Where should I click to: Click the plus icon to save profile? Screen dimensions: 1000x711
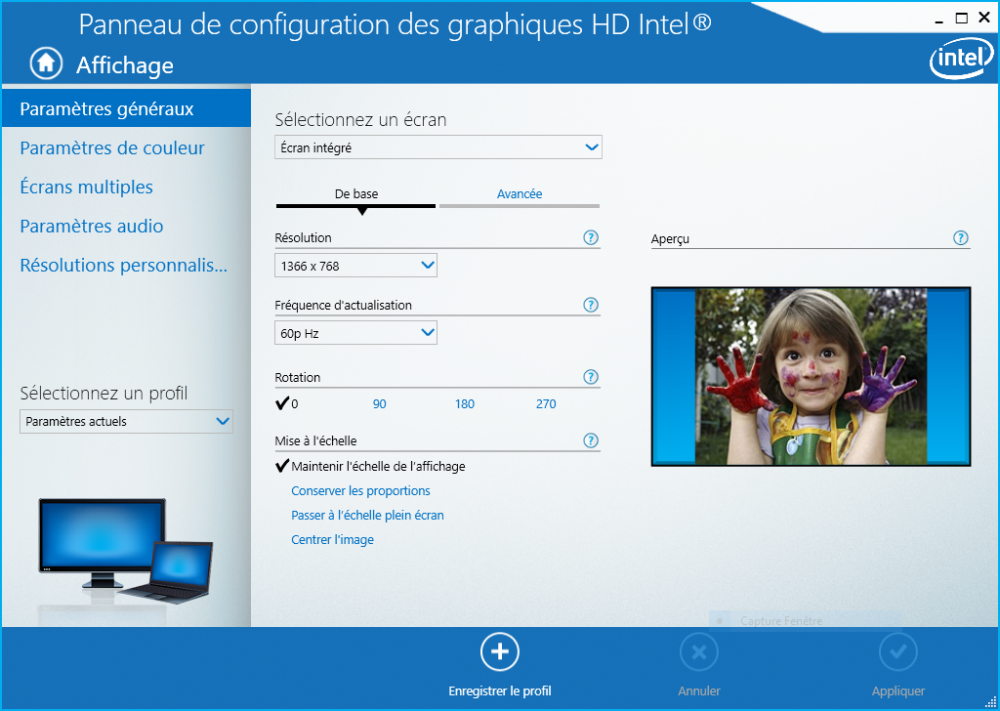pyautogui.click(x=499, y=652)
